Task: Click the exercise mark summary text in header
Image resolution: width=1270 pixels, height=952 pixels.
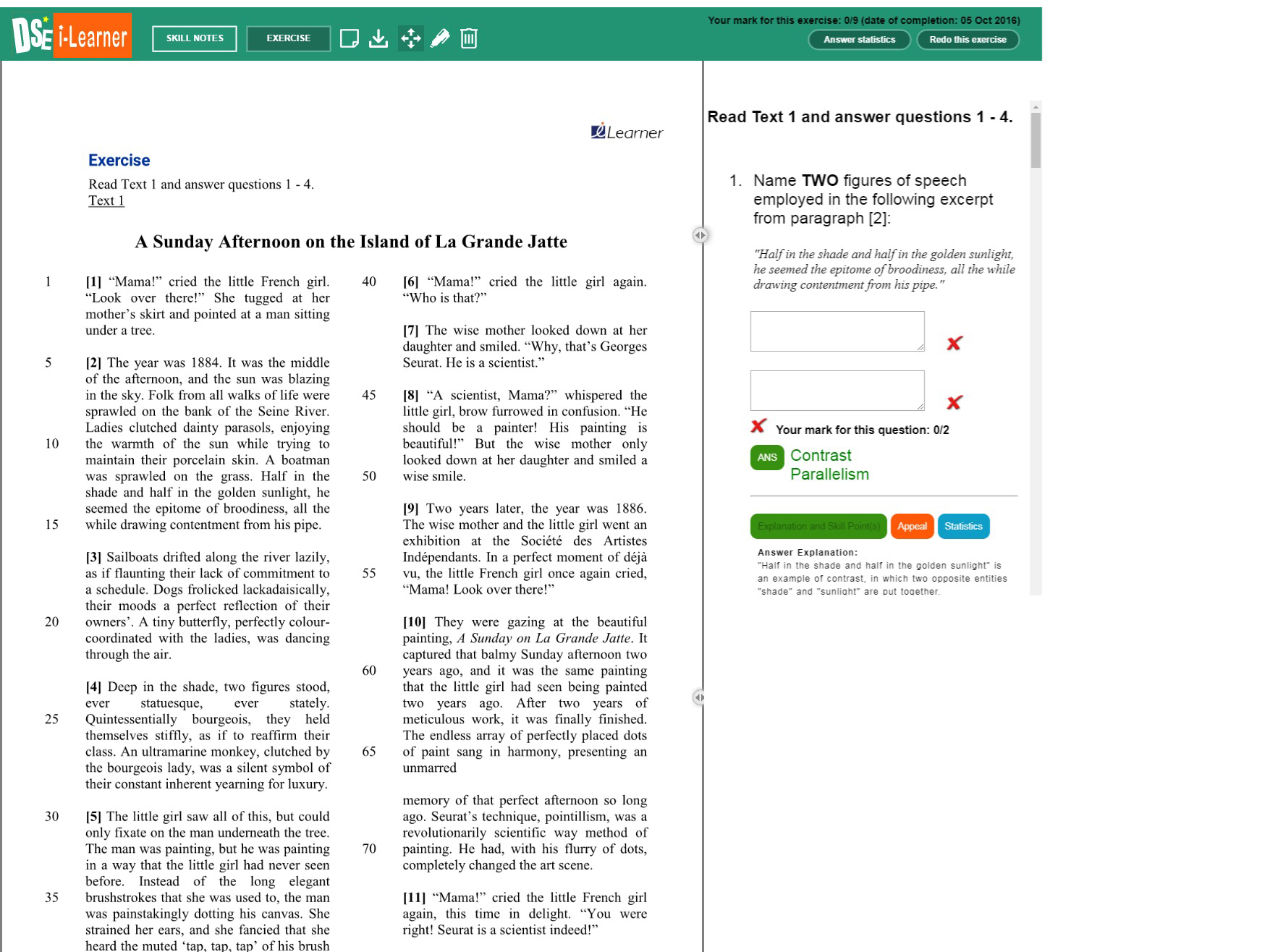Action: [x=864, y=20]
